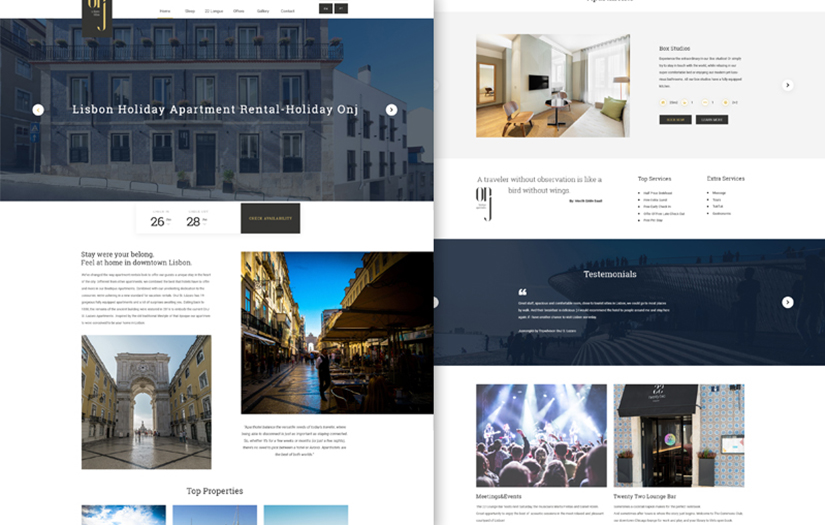Open the Meetings&Events concert photo
This screenshot has width=825, height=525.
pyautogui.click(x=541, y=436)
